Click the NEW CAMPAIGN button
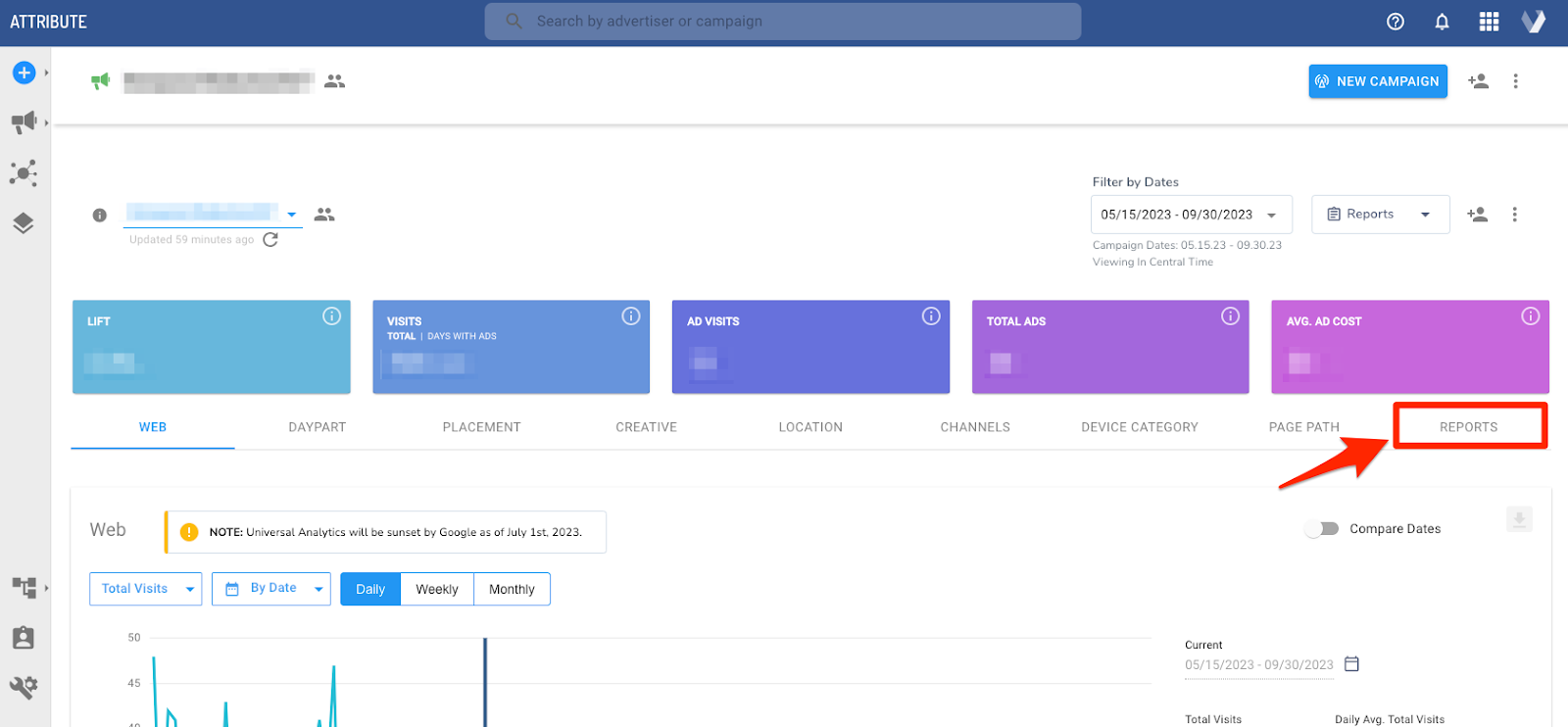 (x=1377, y=81)
